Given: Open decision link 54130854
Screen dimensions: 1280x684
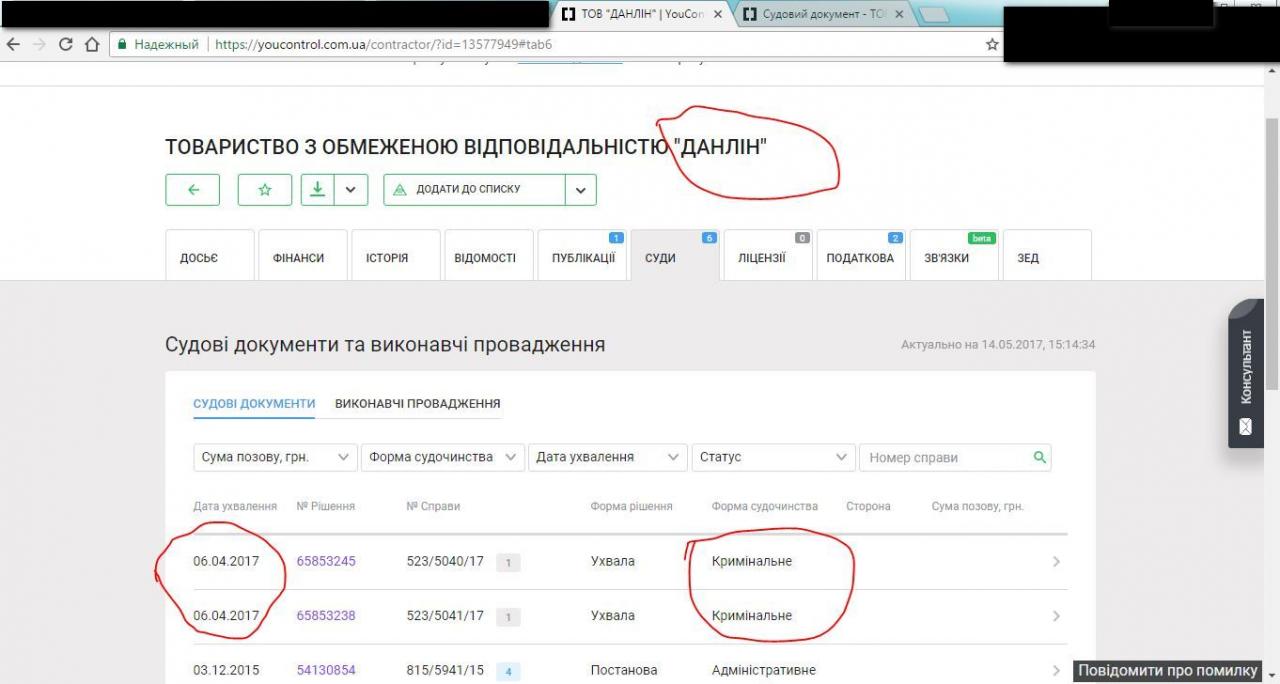Looking at the screenshot, I should pyautogui.click(x=326, y=670).
